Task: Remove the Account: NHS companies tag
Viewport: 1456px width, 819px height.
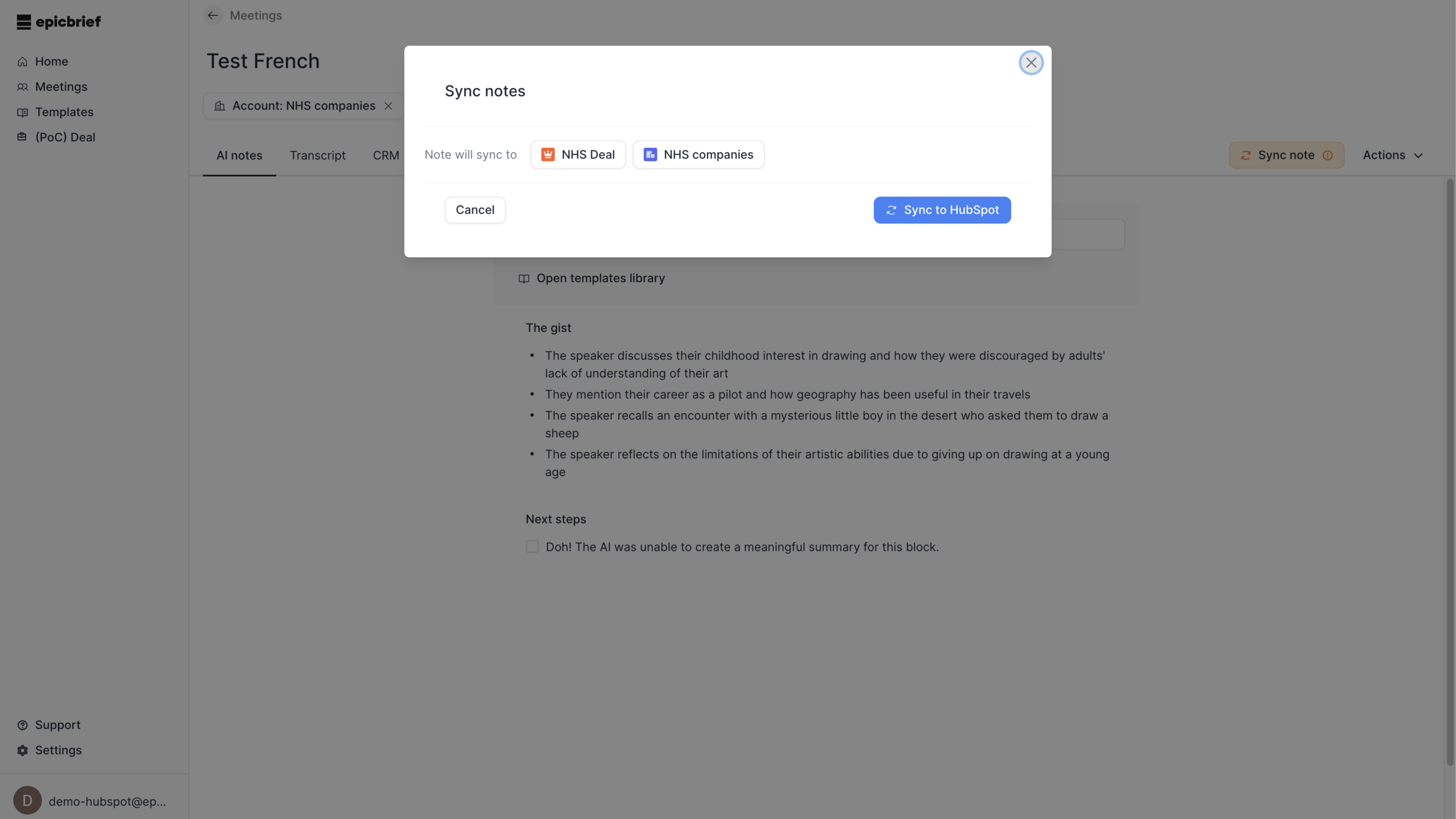Action: (x=388, y=106)
